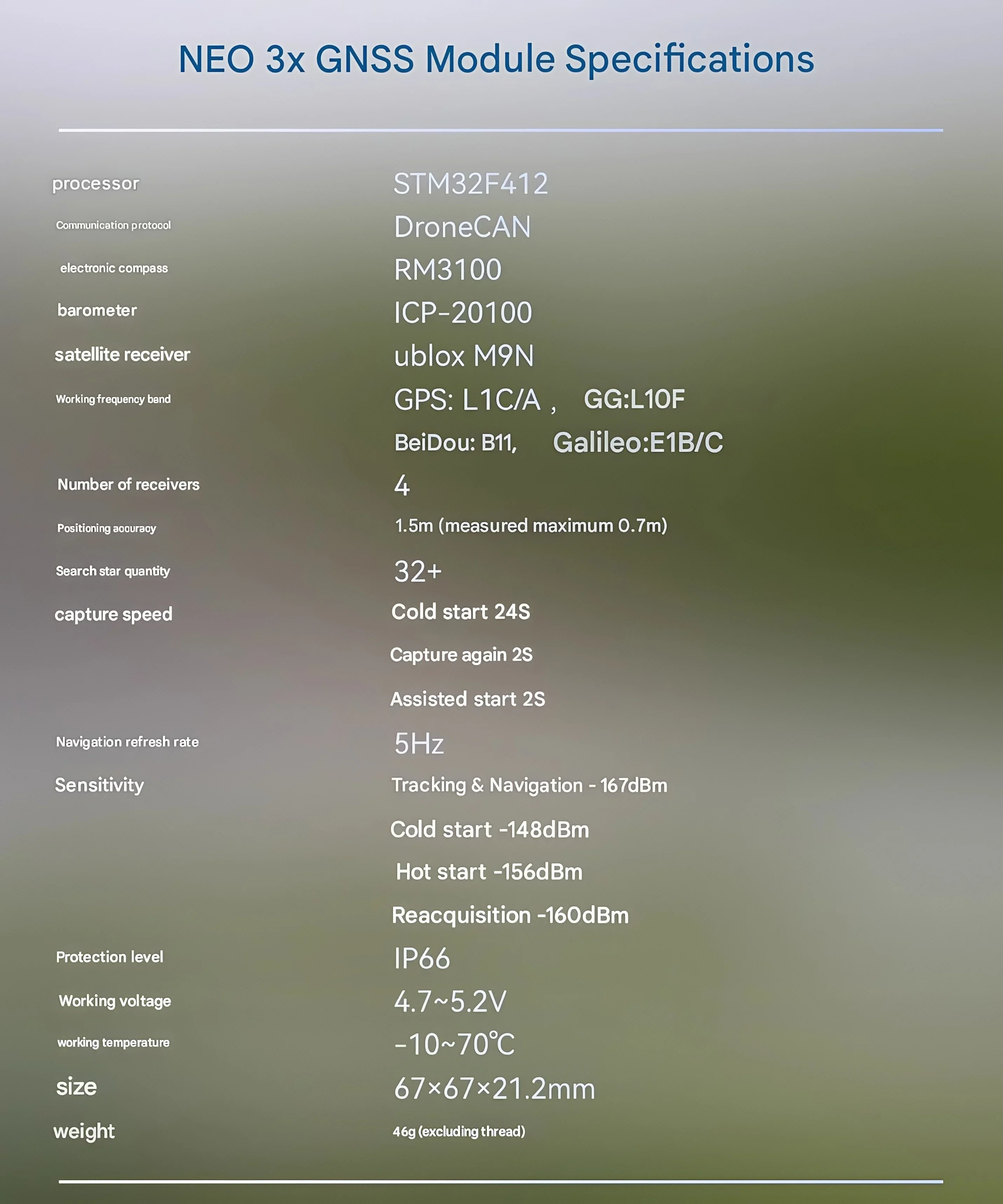
Task: Click the "ublox M9N" value
Action: pos(464,356)
